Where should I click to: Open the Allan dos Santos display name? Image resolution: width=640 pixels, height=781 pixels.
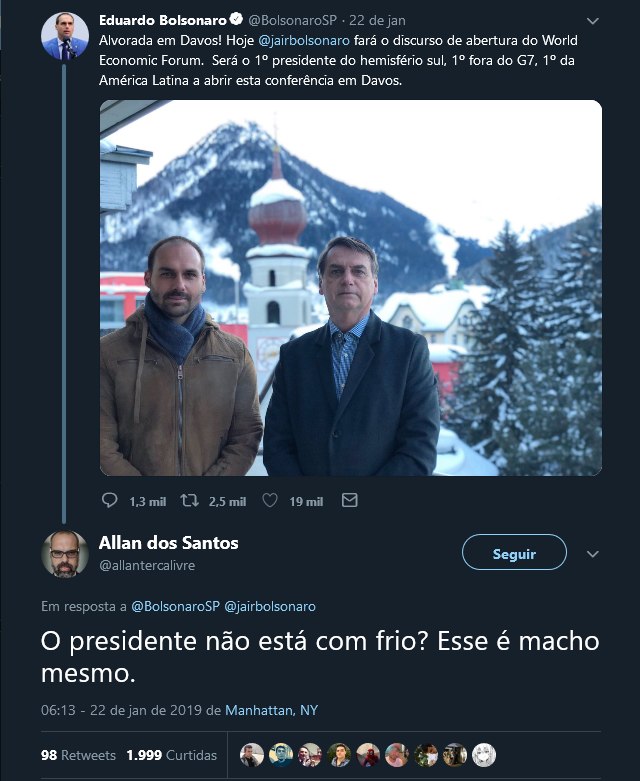pyautogui.click(x=168, y=543)
